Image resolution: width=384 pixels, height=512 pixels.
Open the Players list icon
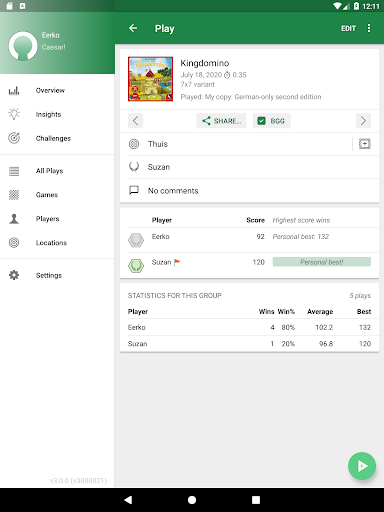click(x=14, y=219)
